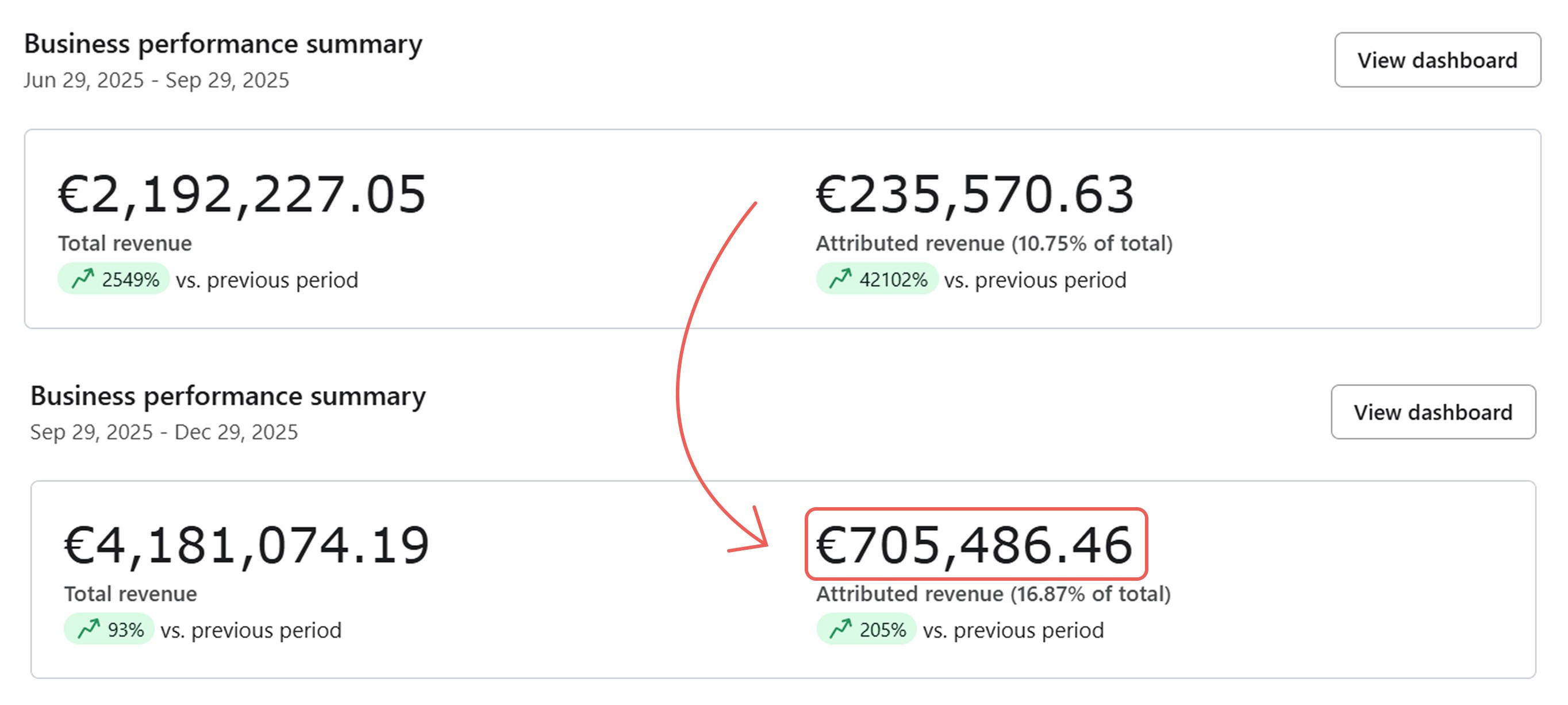
Task: Click Attributed revenue (10.75% of total) label
Action: [x=993, y=243]
